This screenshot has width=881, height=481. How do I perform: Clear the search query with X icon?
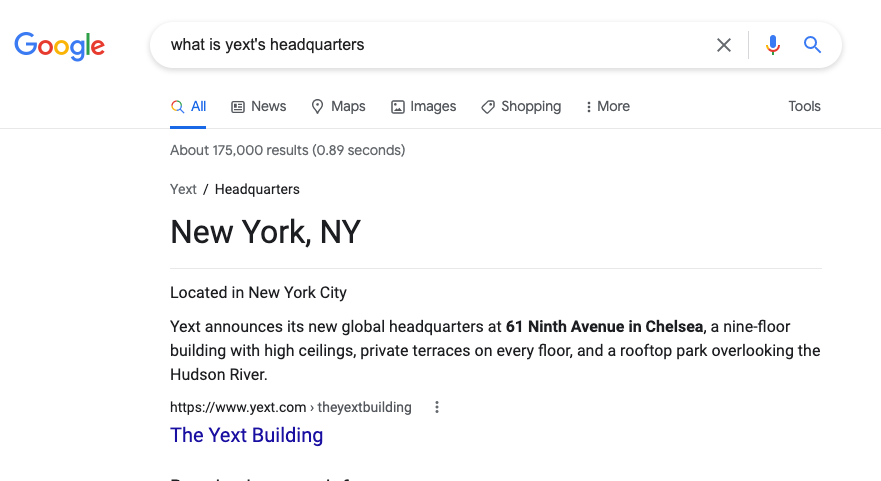[x=724, y=45]
